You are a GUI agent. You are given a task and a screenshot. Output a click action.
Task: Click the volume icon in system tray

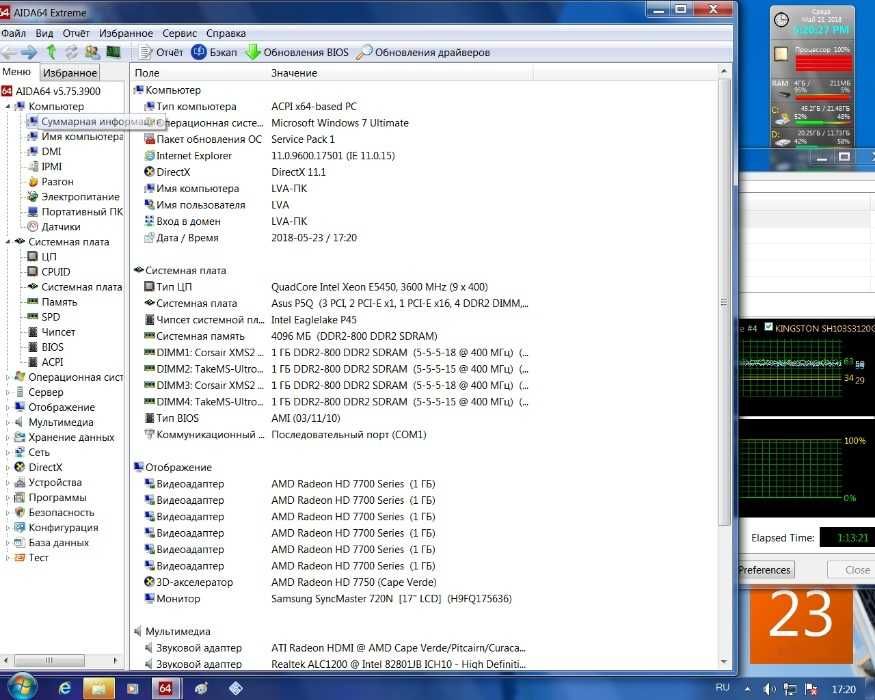769,690
